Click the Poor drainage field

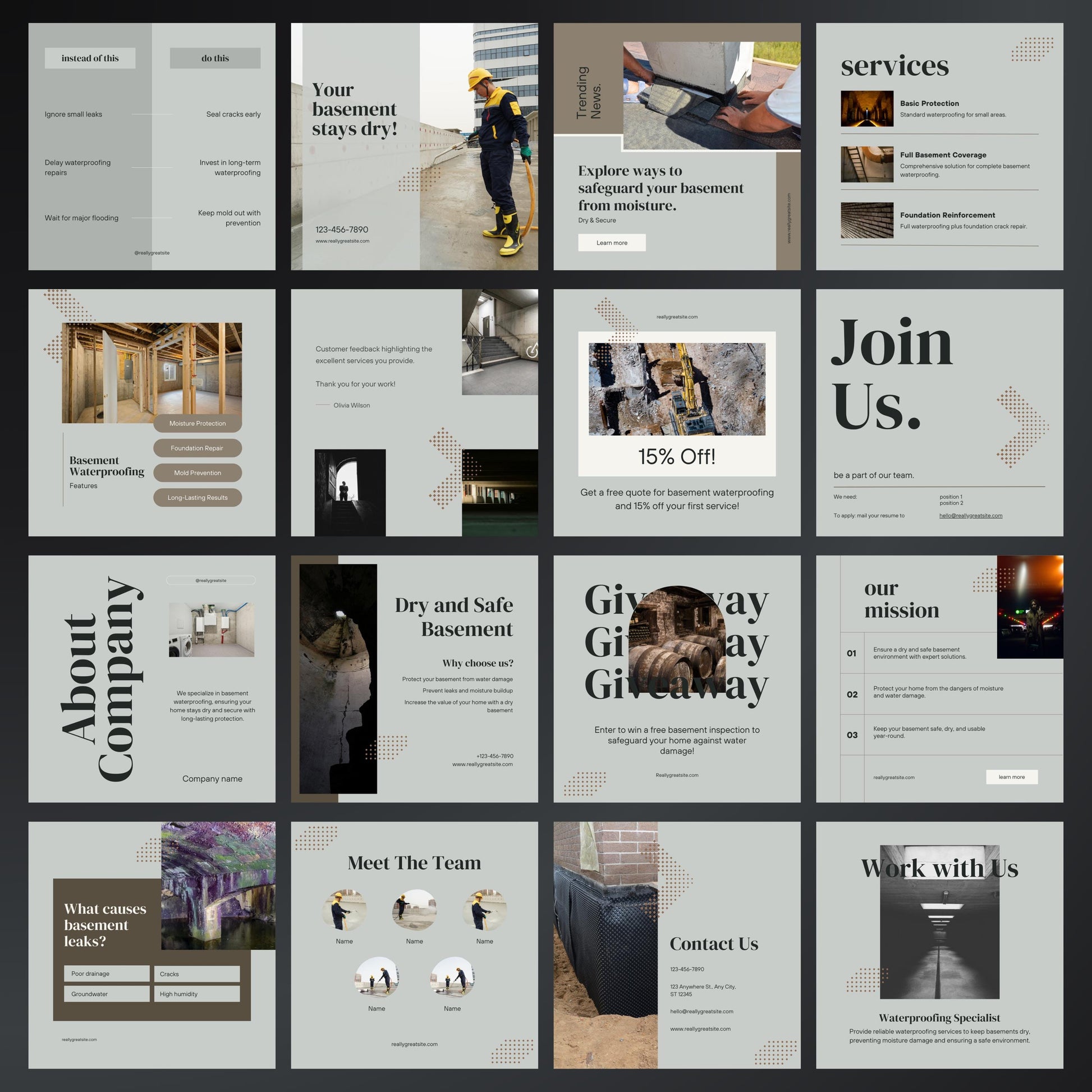click(x=106, y=973)
